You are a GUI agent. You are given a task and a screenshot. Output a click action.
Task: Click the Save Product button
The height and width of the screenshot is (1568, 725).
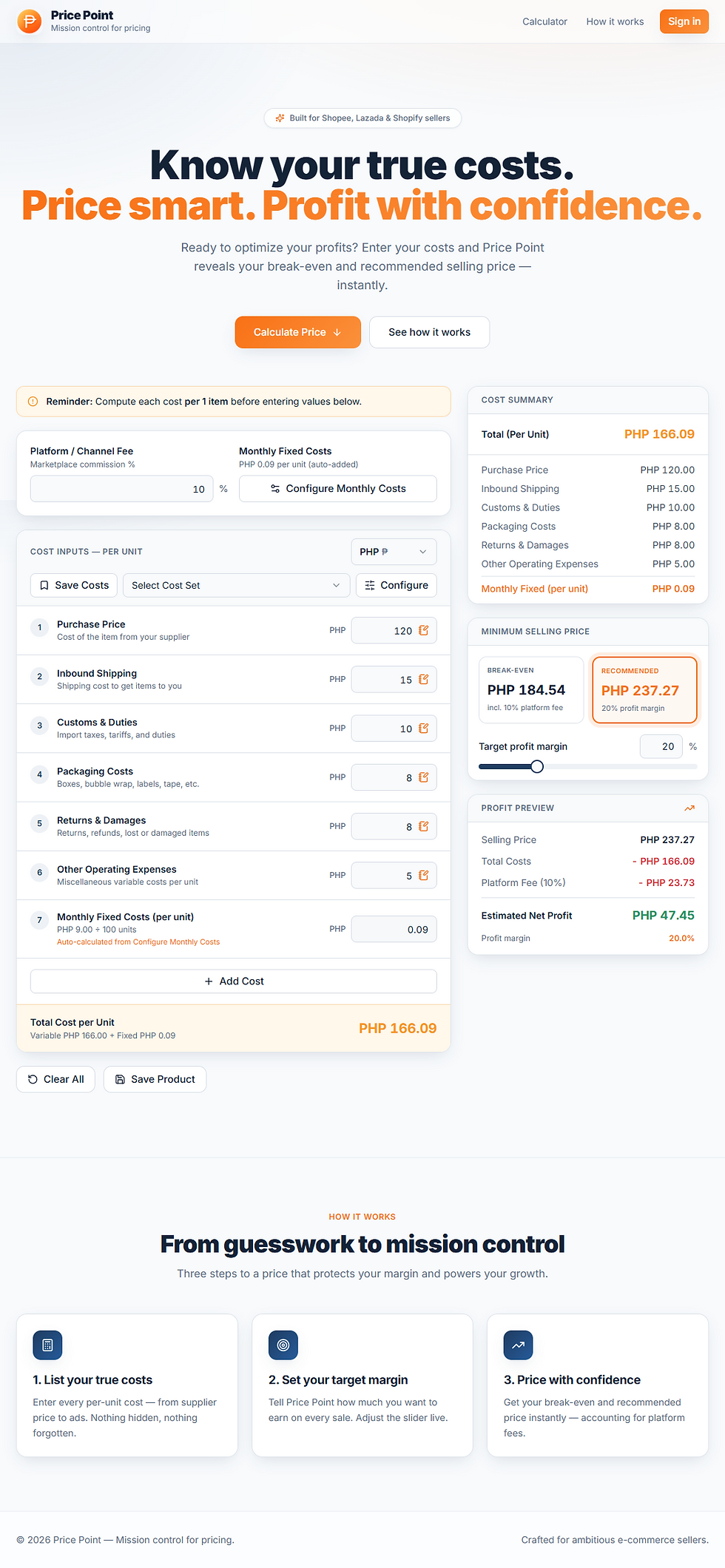pos(155,1079)
